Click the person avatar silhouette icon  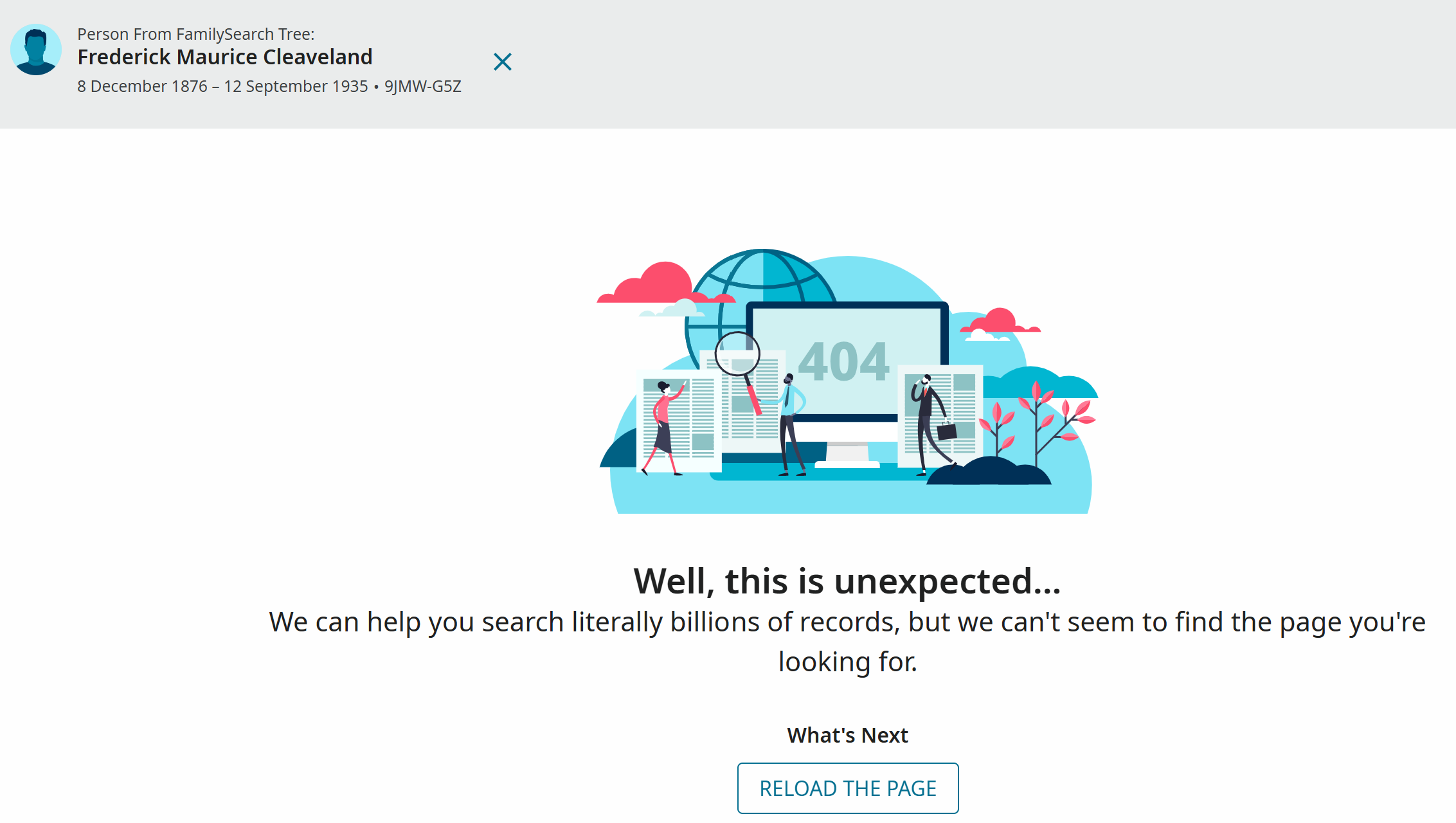click(x=36, y=50)
